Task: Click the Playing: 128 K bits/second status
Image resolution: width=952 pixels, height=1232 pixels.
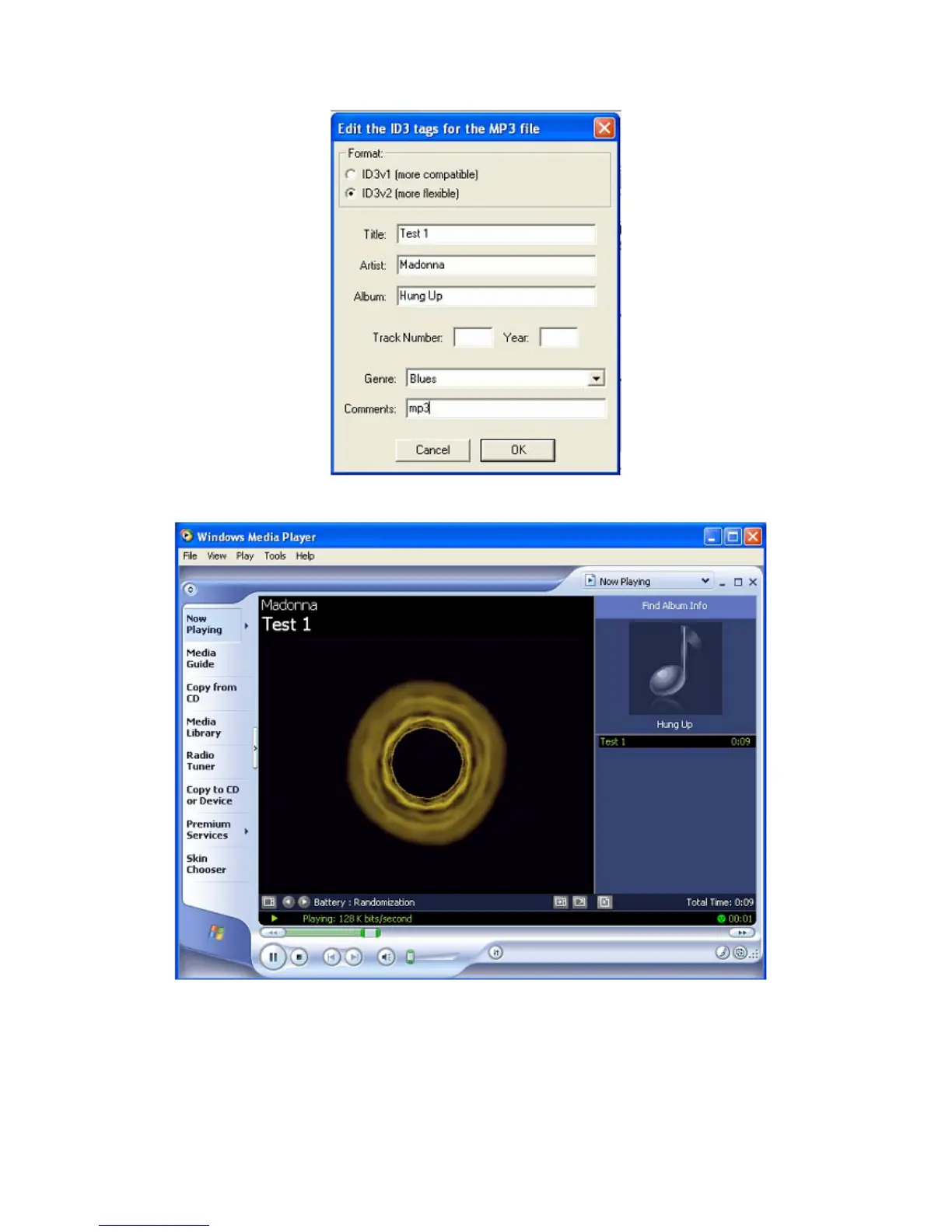Action: pos(357,919)
